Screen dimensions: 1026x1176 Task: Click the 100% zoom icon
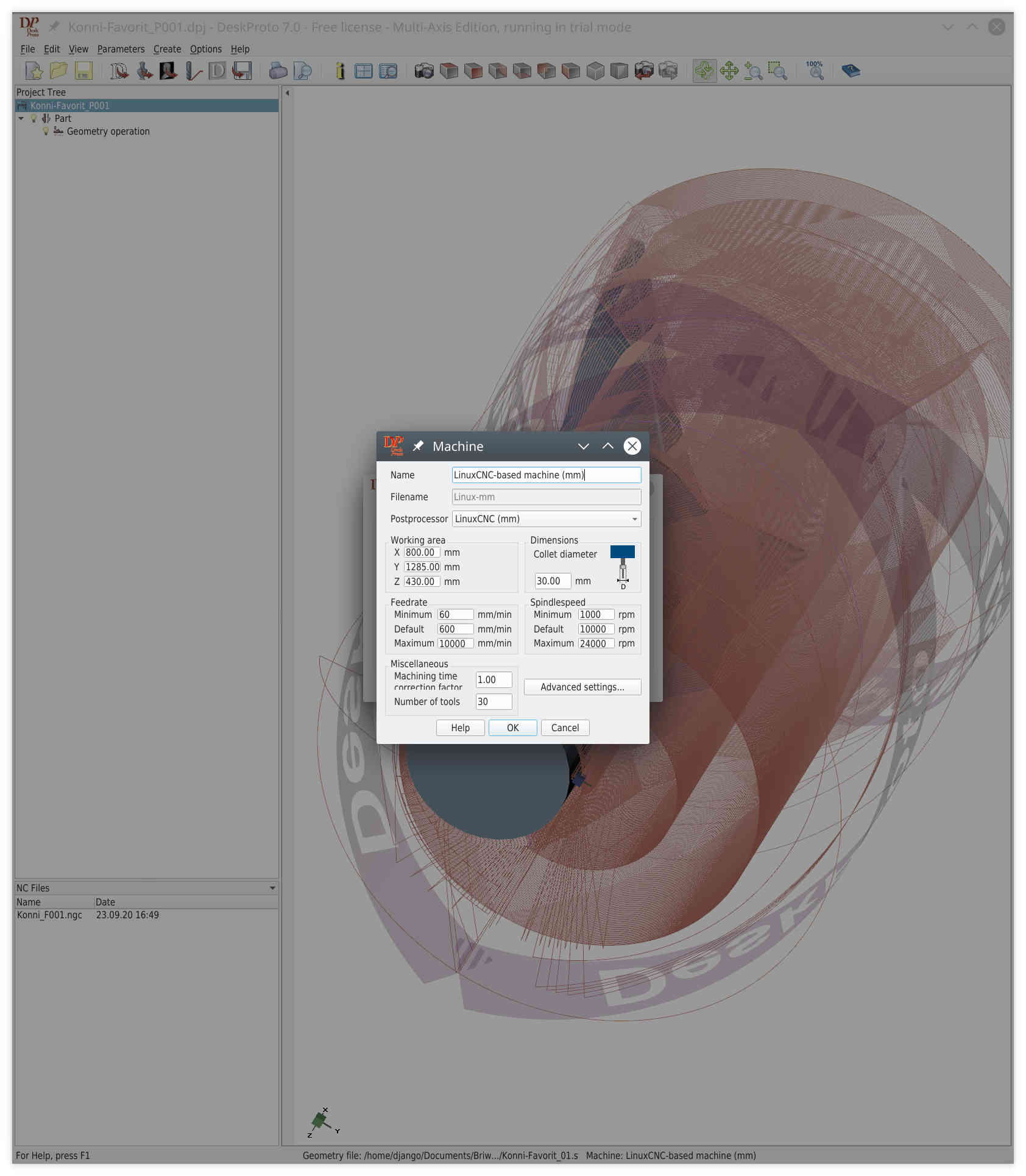(815, 70)
